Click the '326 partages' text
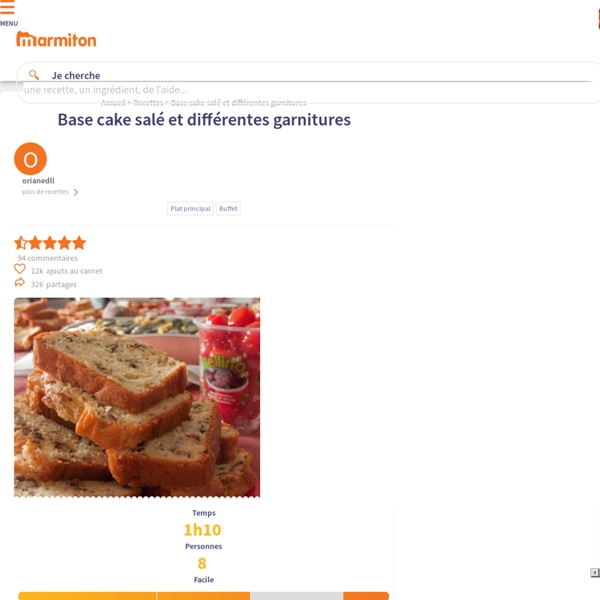 click(53, 284)
